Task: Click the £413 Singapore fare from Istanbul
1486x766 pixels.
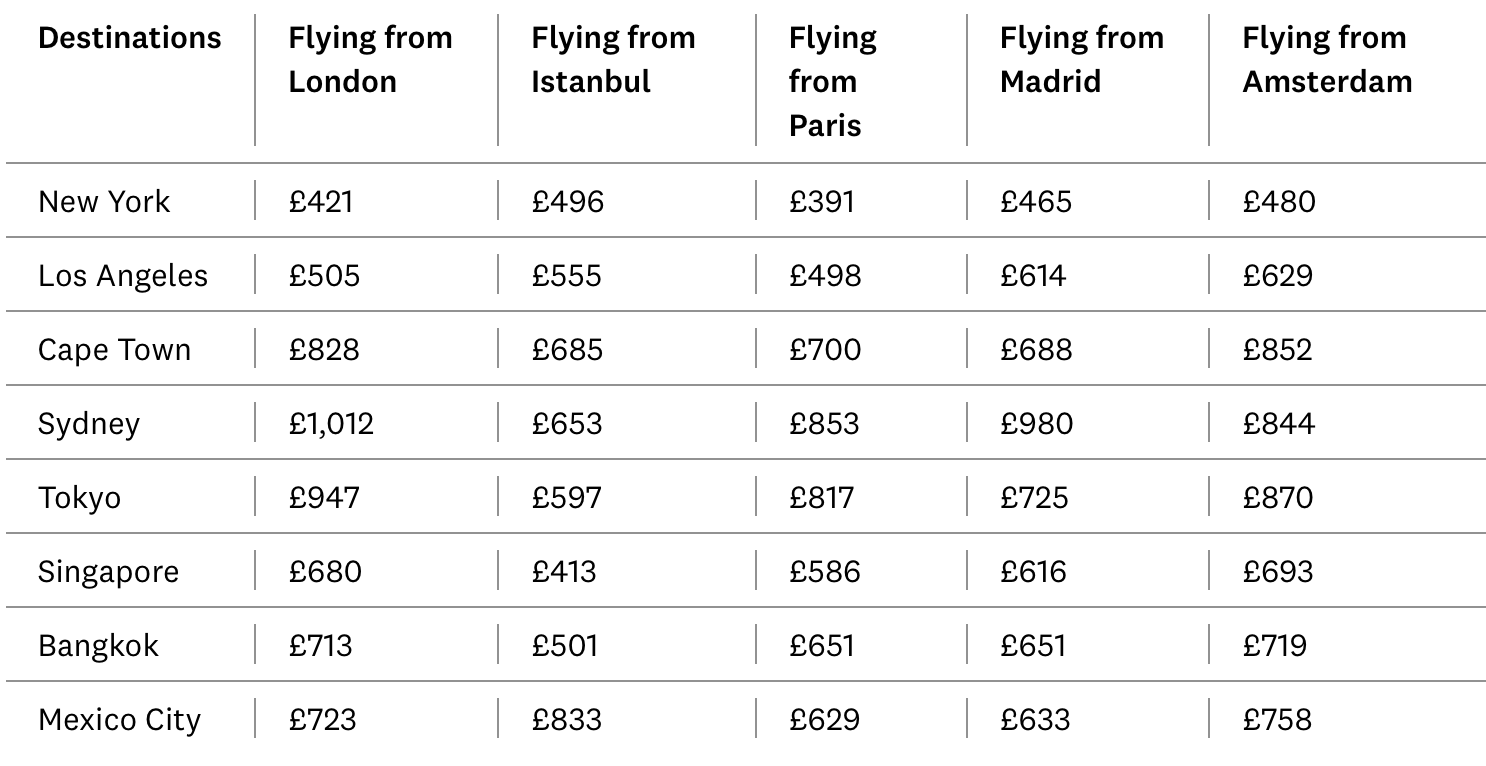Action: pyautogui.click(x=563, y=572)
